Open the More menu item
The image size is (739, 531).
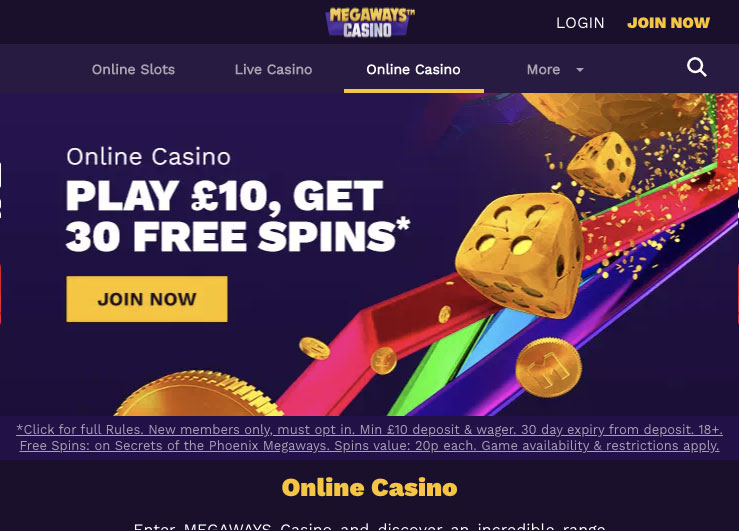pos(543,70)
